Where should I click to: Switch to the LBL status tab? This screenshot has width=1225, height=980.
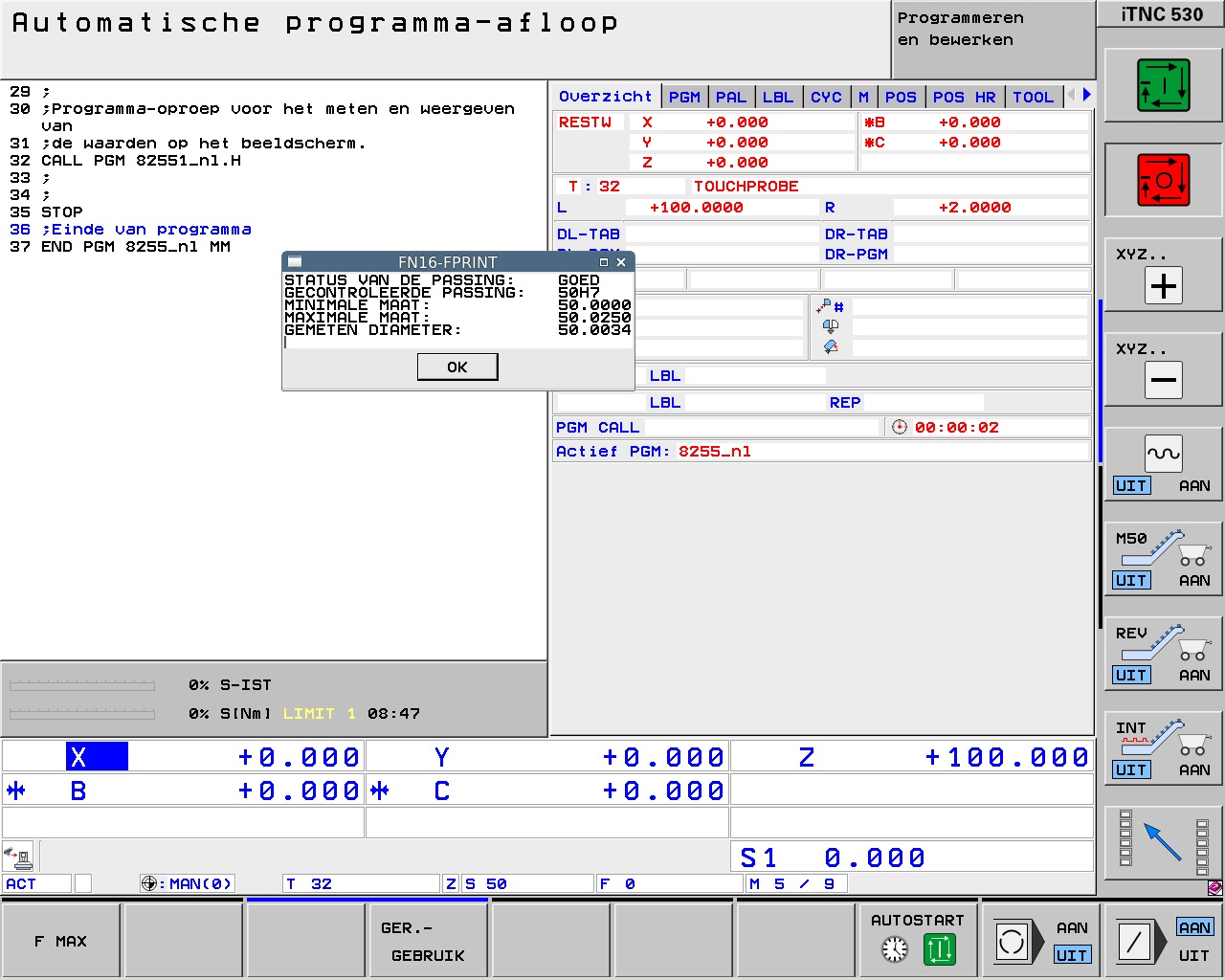click(778, 97)
